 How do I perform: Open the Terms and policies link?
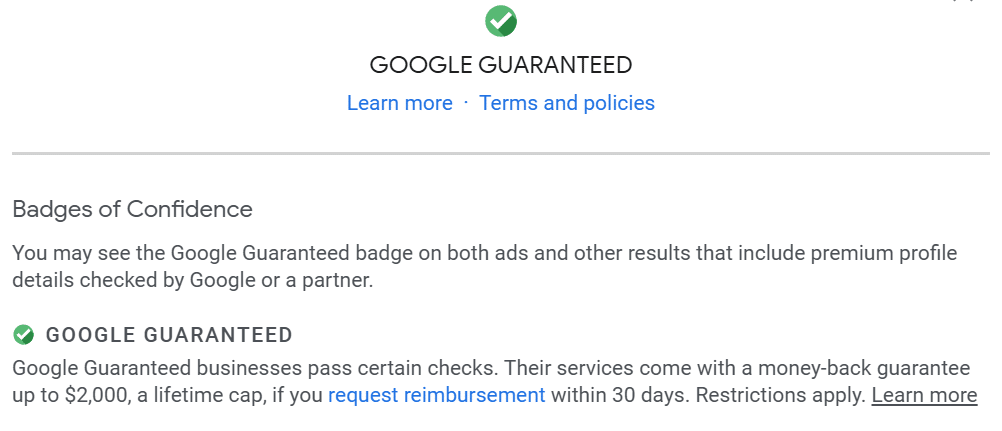pyautogui.click(x=567, y=103)
